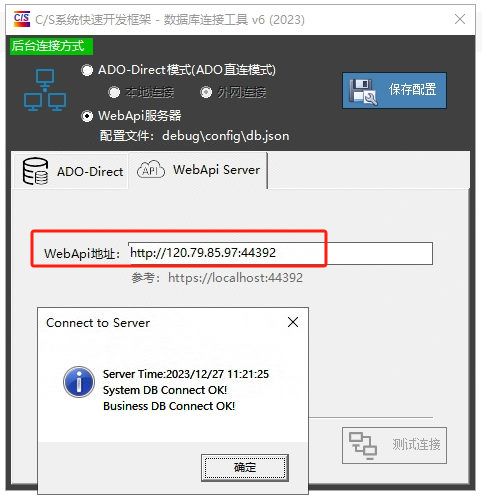This screenshot has width=482, height=501.
Task: Click the database cylinder icon on ADO-Direct tab
Action: 35,171
